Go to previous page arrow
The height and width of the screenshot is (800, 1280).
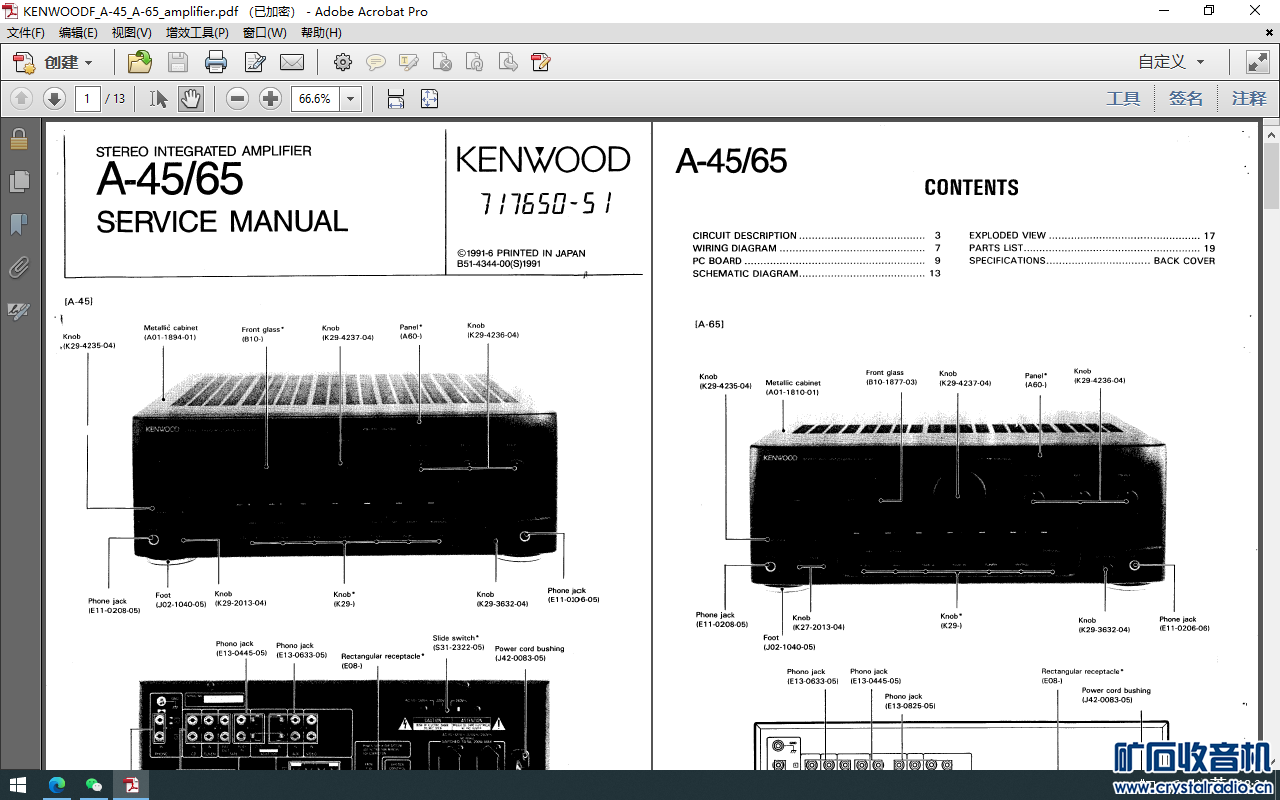click(22, 98)
